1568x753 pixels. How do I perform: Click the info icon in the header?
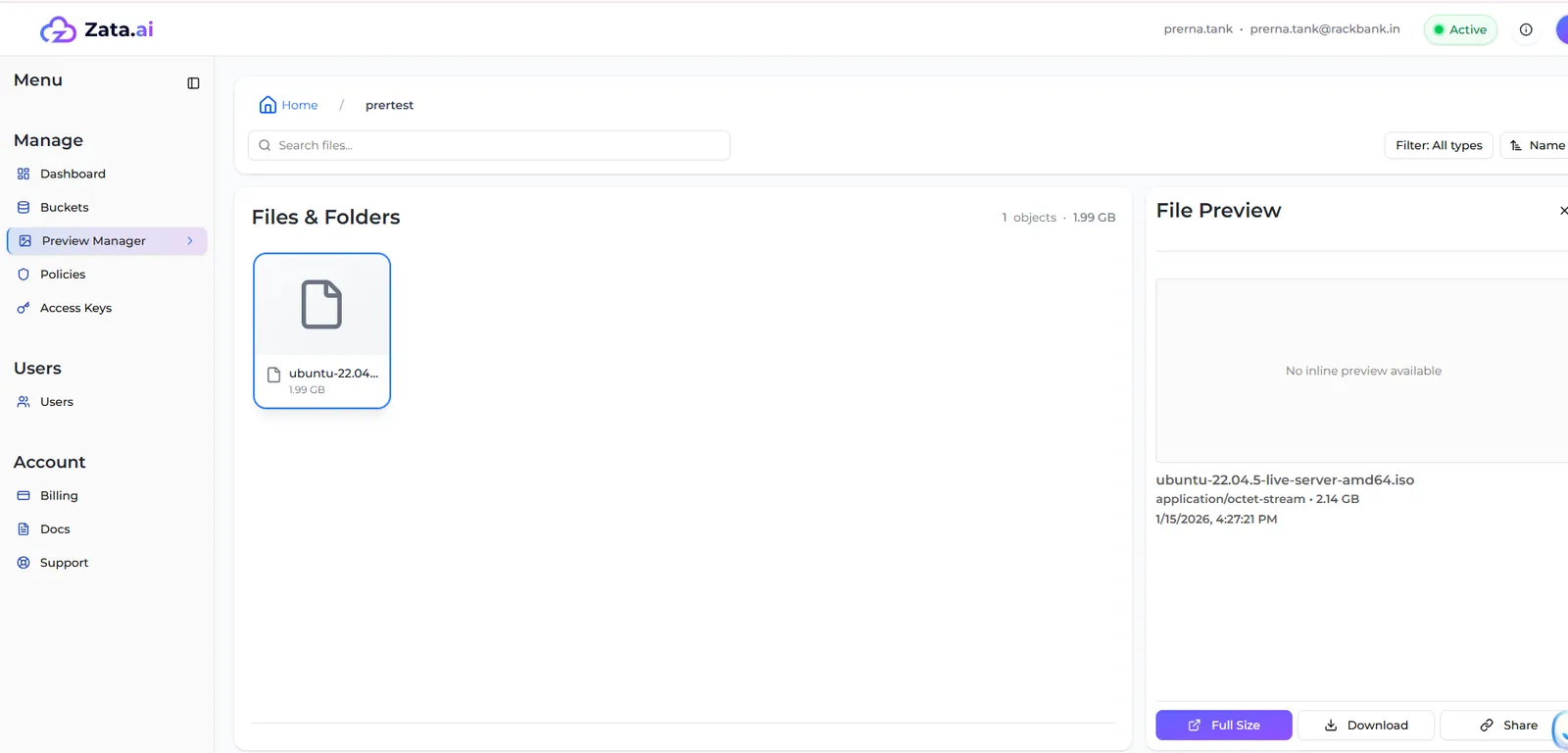tap(1526, 29)
